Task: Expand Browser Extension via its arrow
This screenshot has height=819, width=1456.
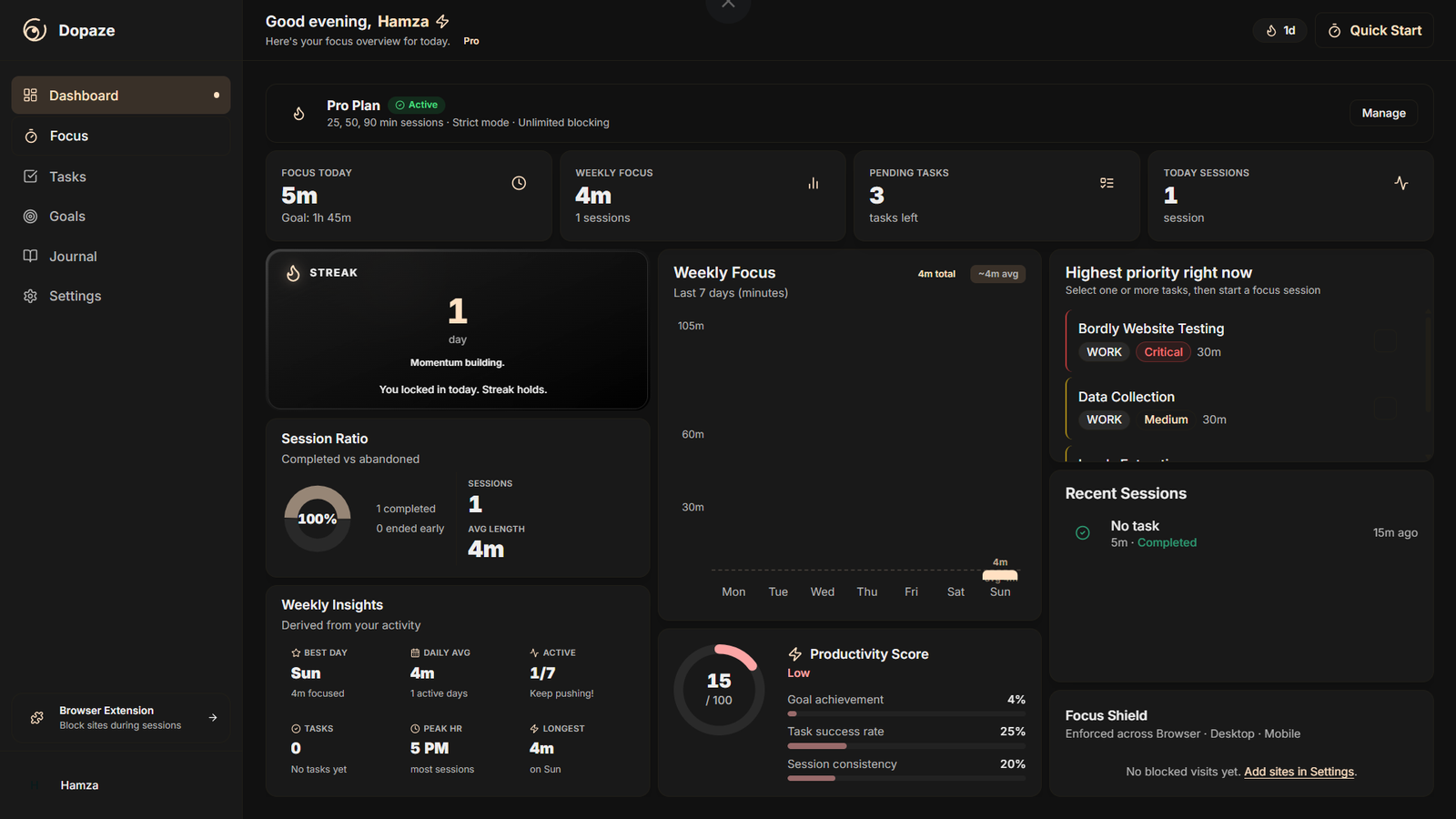Action: coord(213,718)
